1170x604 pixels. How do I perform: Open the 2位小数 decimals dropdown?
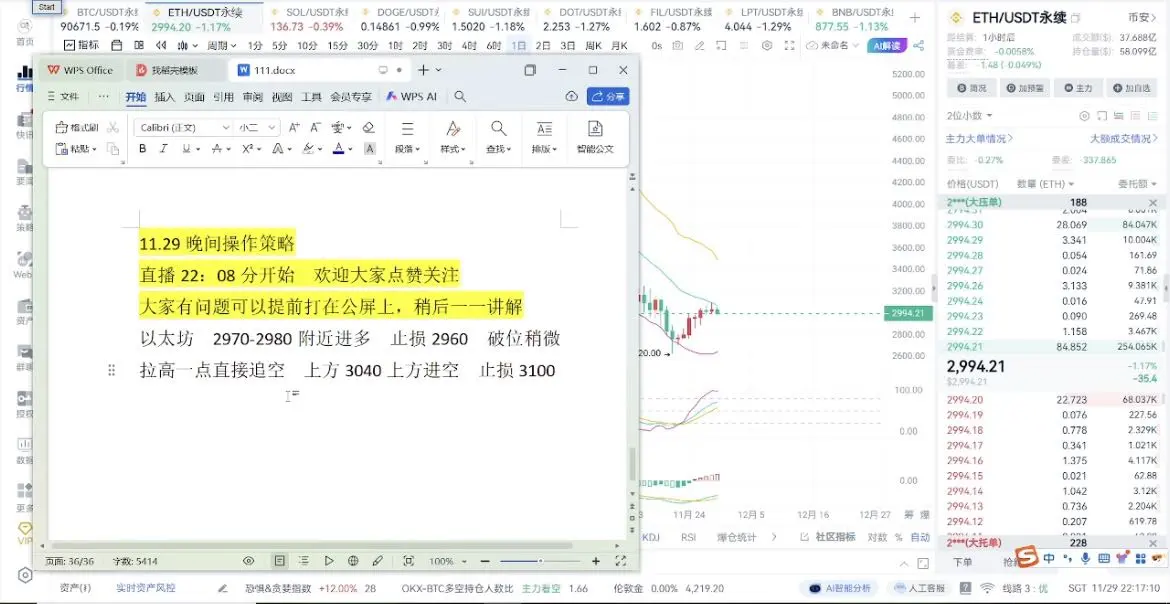pyautogui.click(x=969, y=115)
